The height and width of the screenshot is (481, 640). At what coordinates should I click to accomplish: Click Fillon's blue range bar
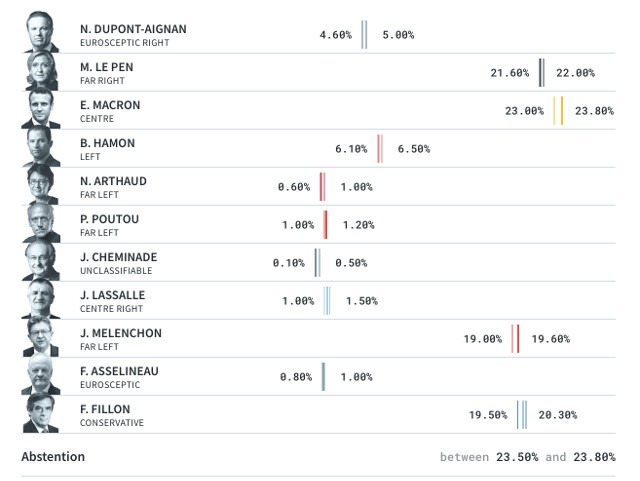click(522, 415)
